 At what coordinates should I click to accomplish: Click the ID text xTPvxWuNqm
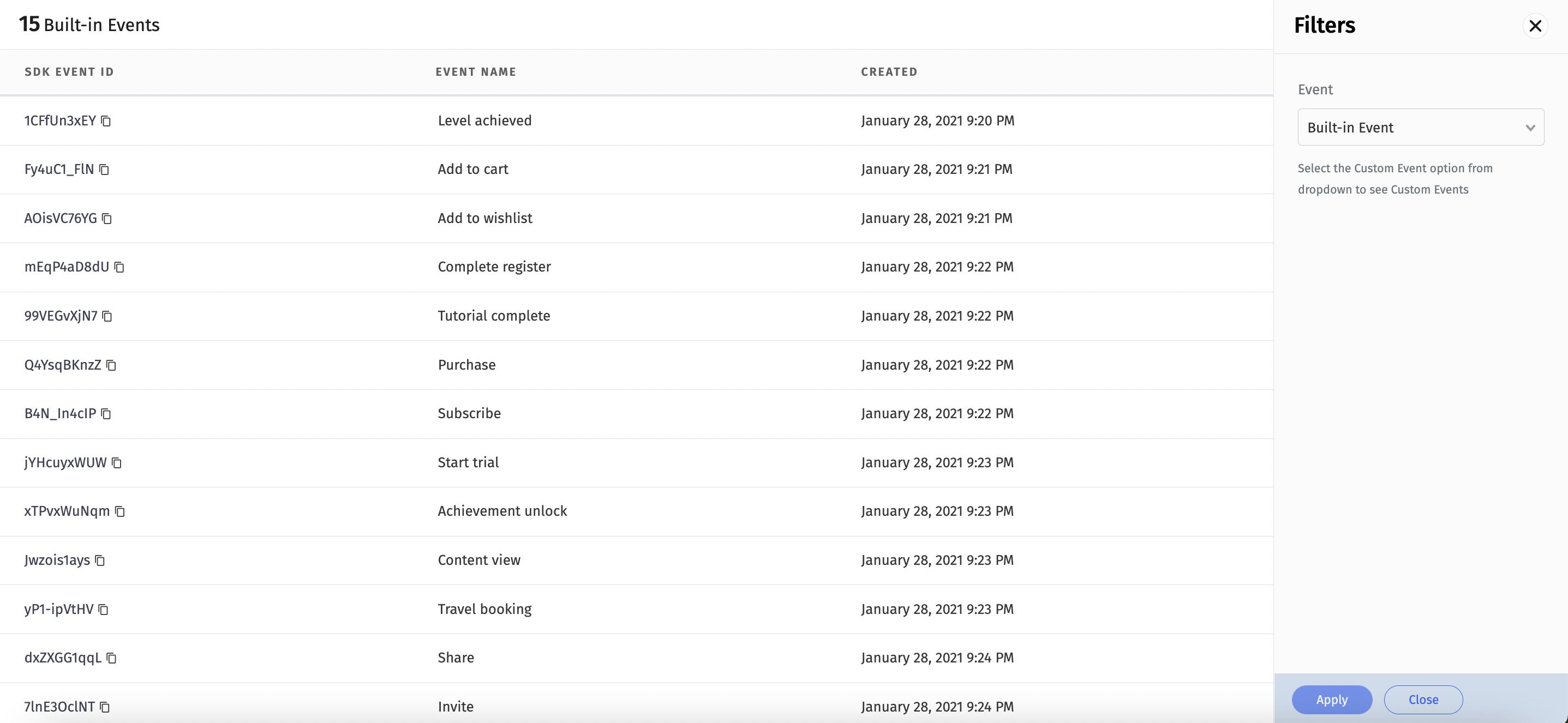click(x=67, y=511)
